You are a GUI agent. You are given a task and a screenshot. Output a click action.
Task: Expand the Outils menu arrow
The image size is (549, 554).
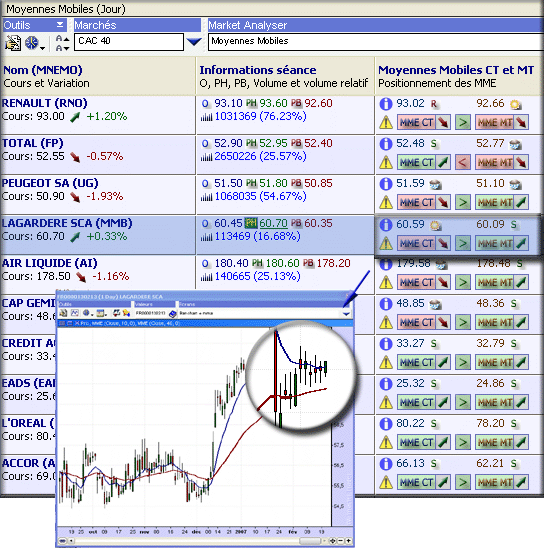(x=60, y=25)
